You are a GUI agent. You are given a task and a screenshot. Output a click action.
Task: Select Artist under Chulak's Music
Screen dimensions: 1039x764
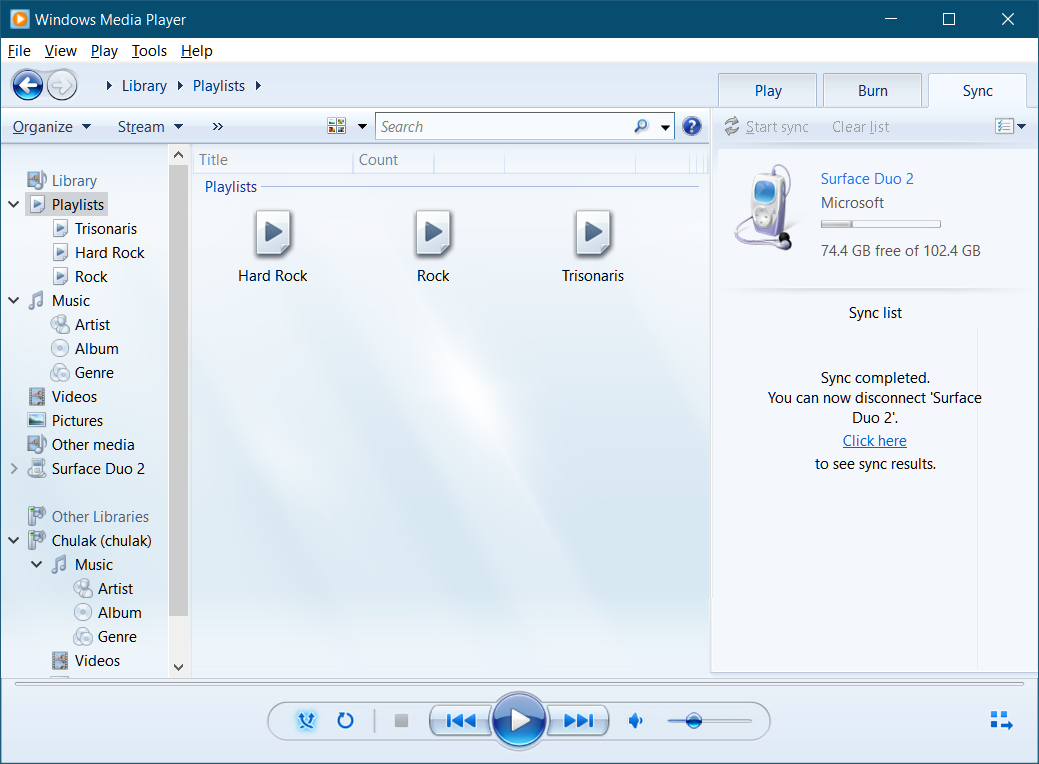pyautogui.click(x=104, y=588)
